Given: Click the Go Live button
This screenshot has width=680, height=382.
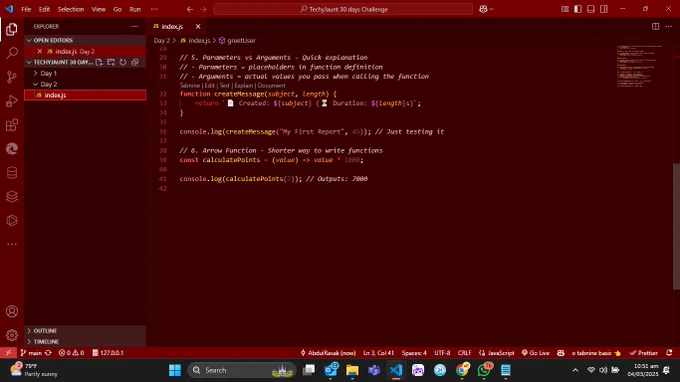Looking at the screenshot, I should (535, 353).
